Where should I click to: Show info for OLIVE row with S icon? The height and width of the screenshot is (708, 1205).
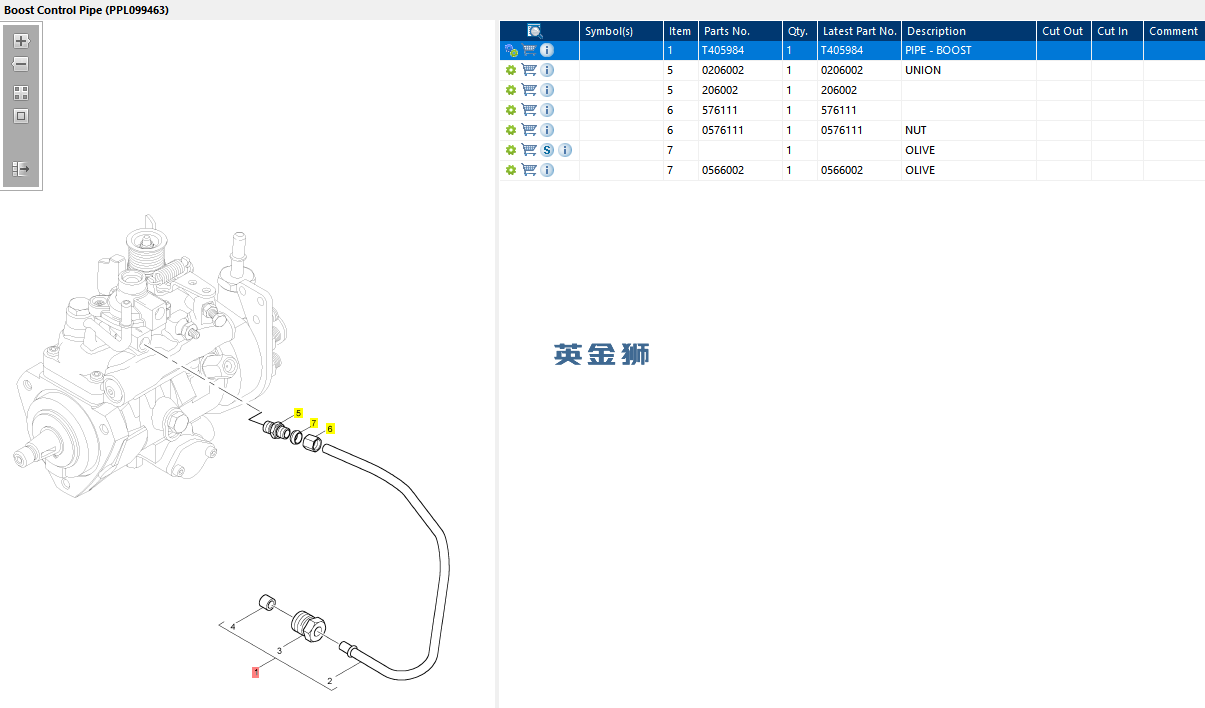coord(565,150)
